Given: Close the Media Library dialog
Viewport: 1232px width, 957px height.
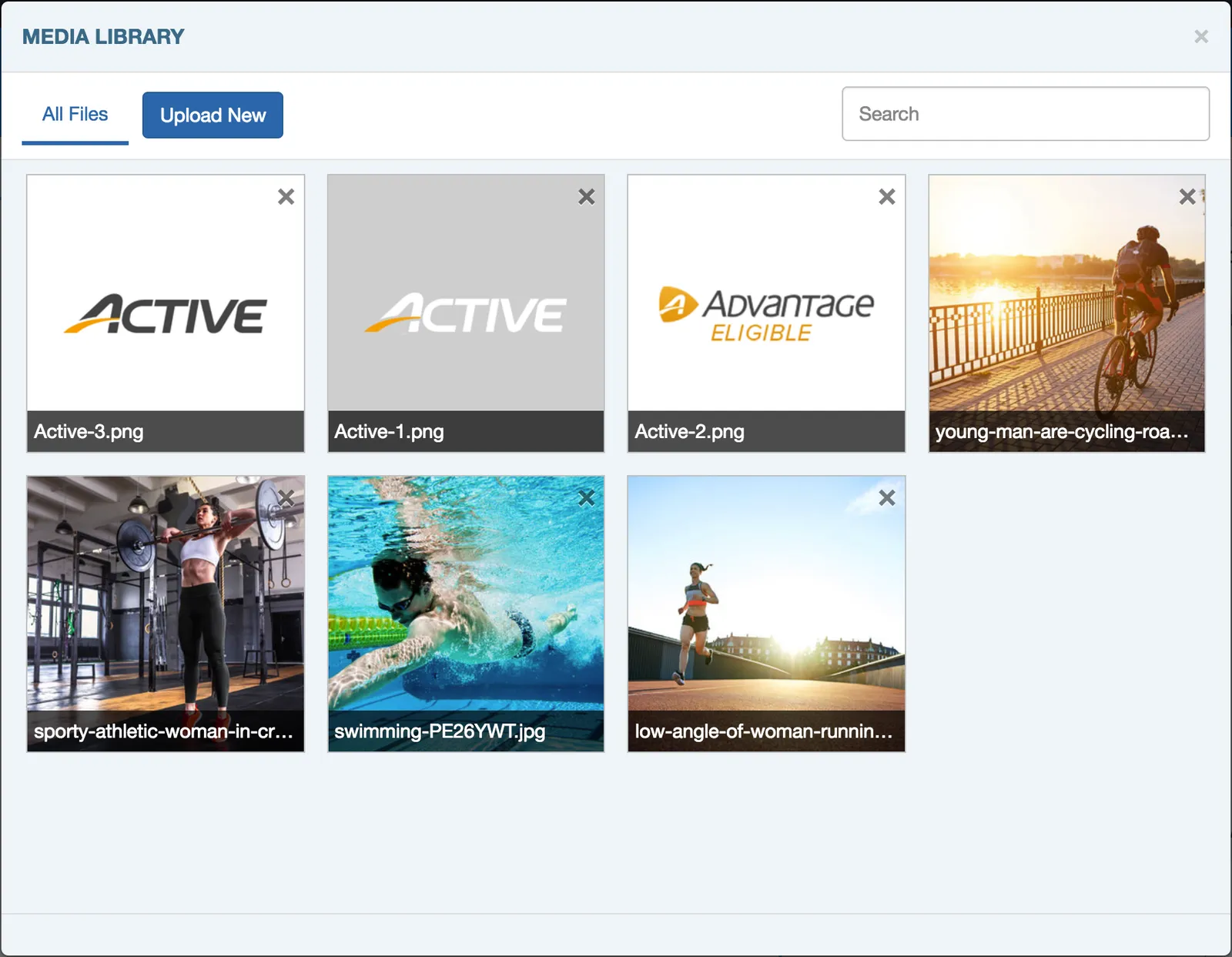Looking at the screenshot, I should [1201, 36].
